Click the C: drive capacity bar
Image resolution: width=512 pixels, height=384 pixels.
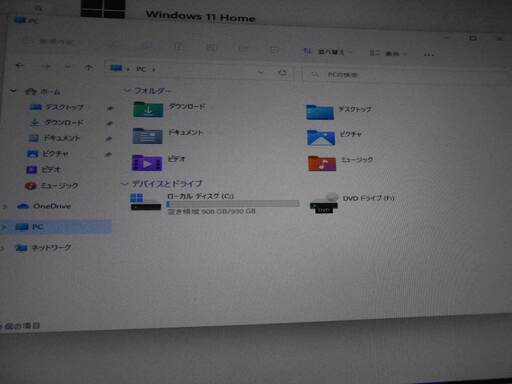233,204
